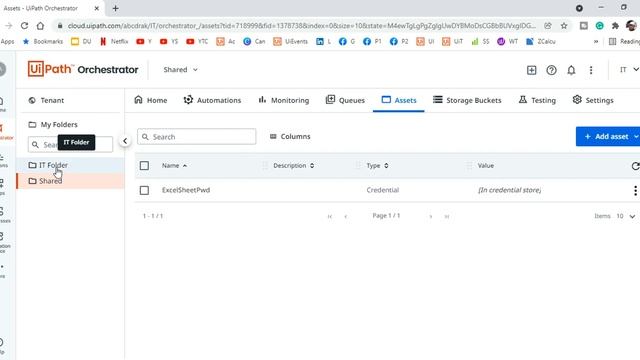The width and height of the screenshot is (640, 360).
Task: Open the Automations tab
Action: (x=212, y=100)
